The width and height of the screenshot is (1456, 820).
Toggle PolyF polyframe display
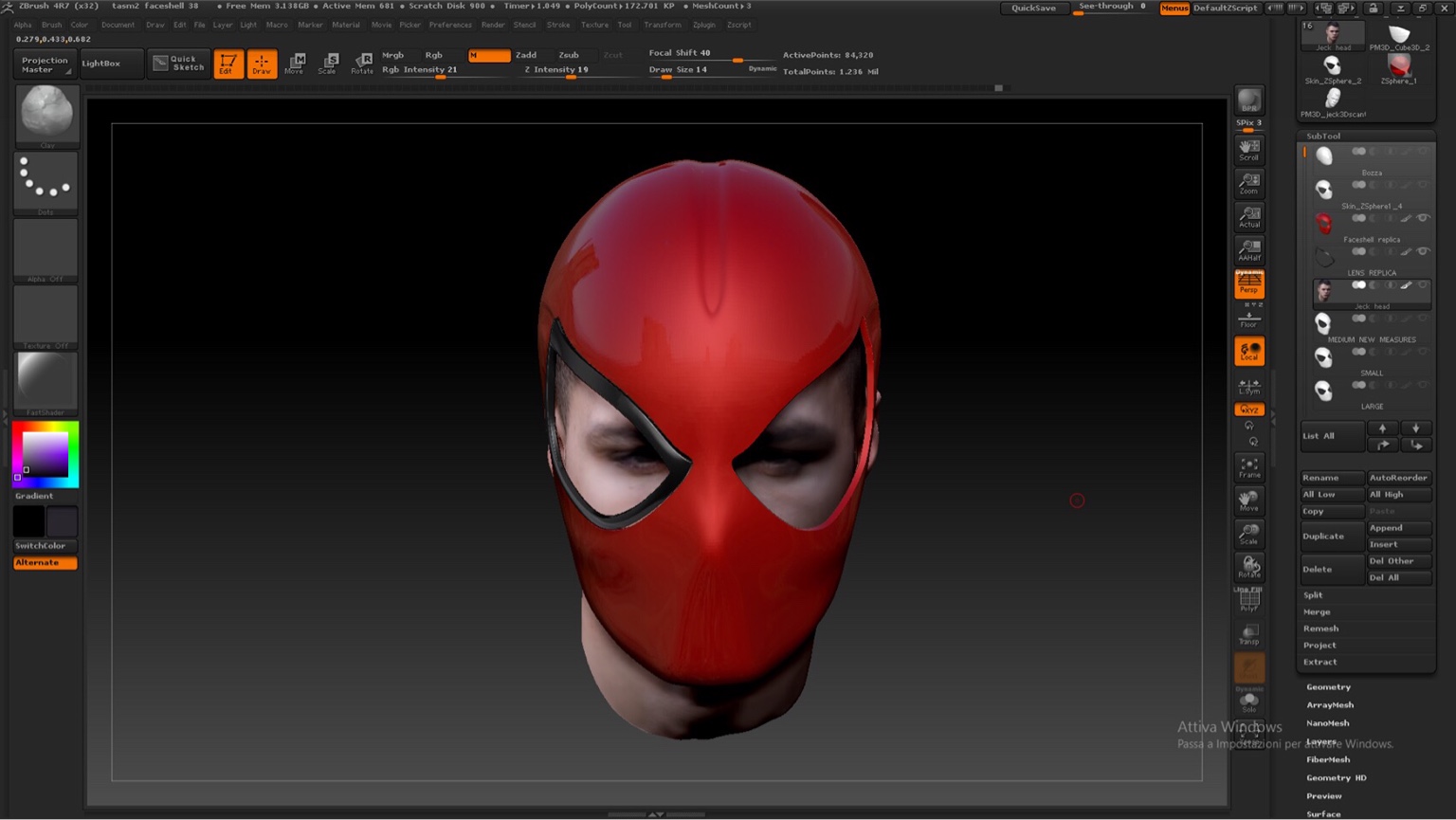click(1249, 601)
